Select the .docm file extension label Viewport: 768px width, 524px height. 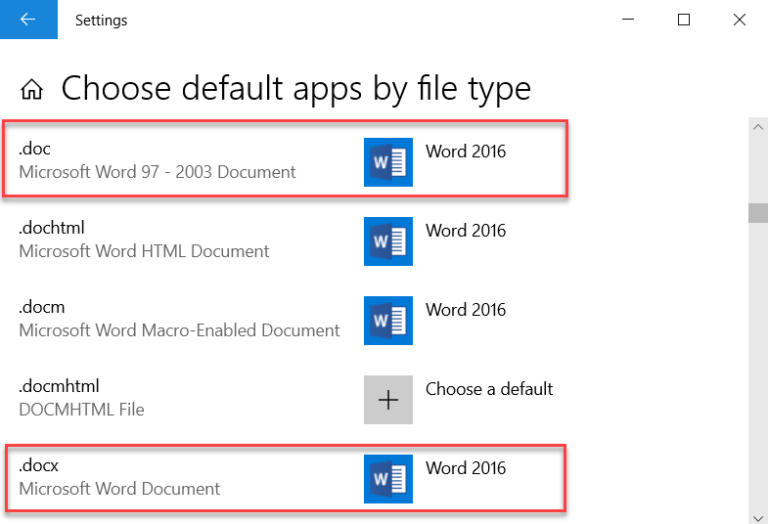[x=42, y=307]
